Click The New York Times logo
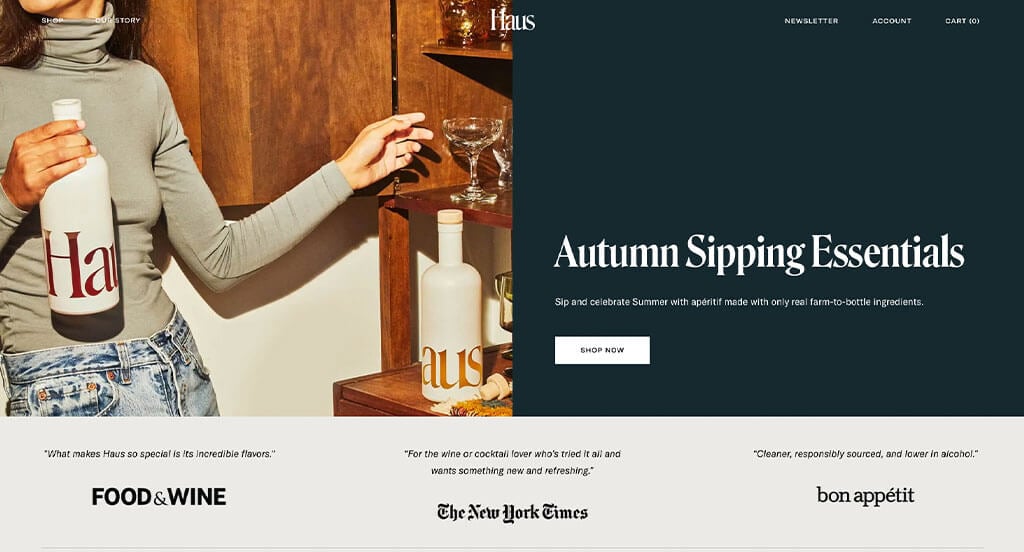Screen dimensions: 1024x552 click(513, 513)
